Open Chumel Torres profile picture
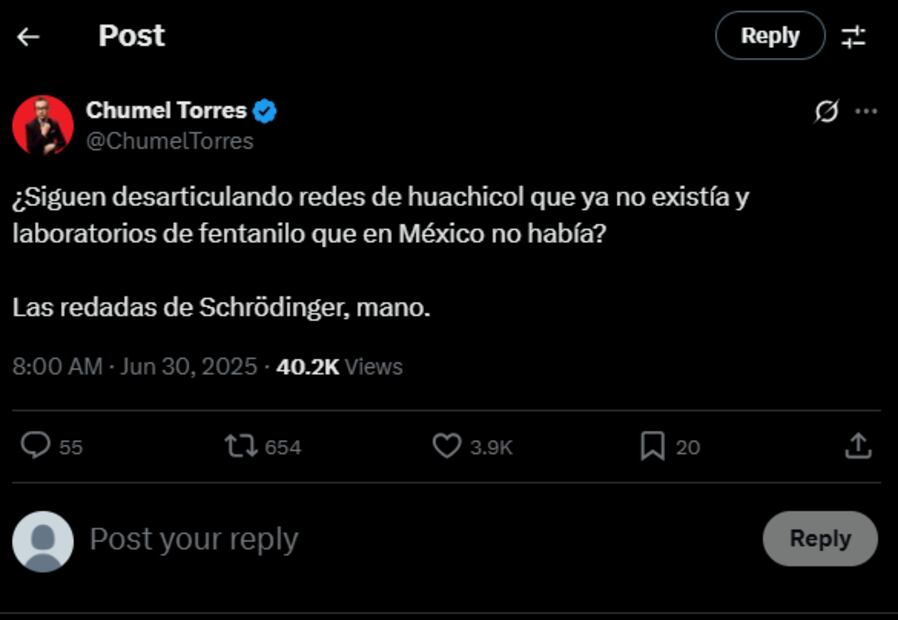The width and height of the screenshot is (898, 620). click(43, 125)
